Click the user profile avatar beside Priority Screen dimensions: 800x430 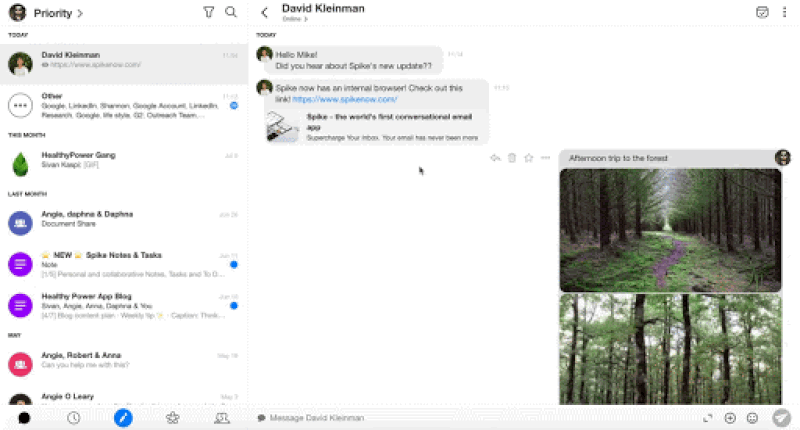[18, 12]
